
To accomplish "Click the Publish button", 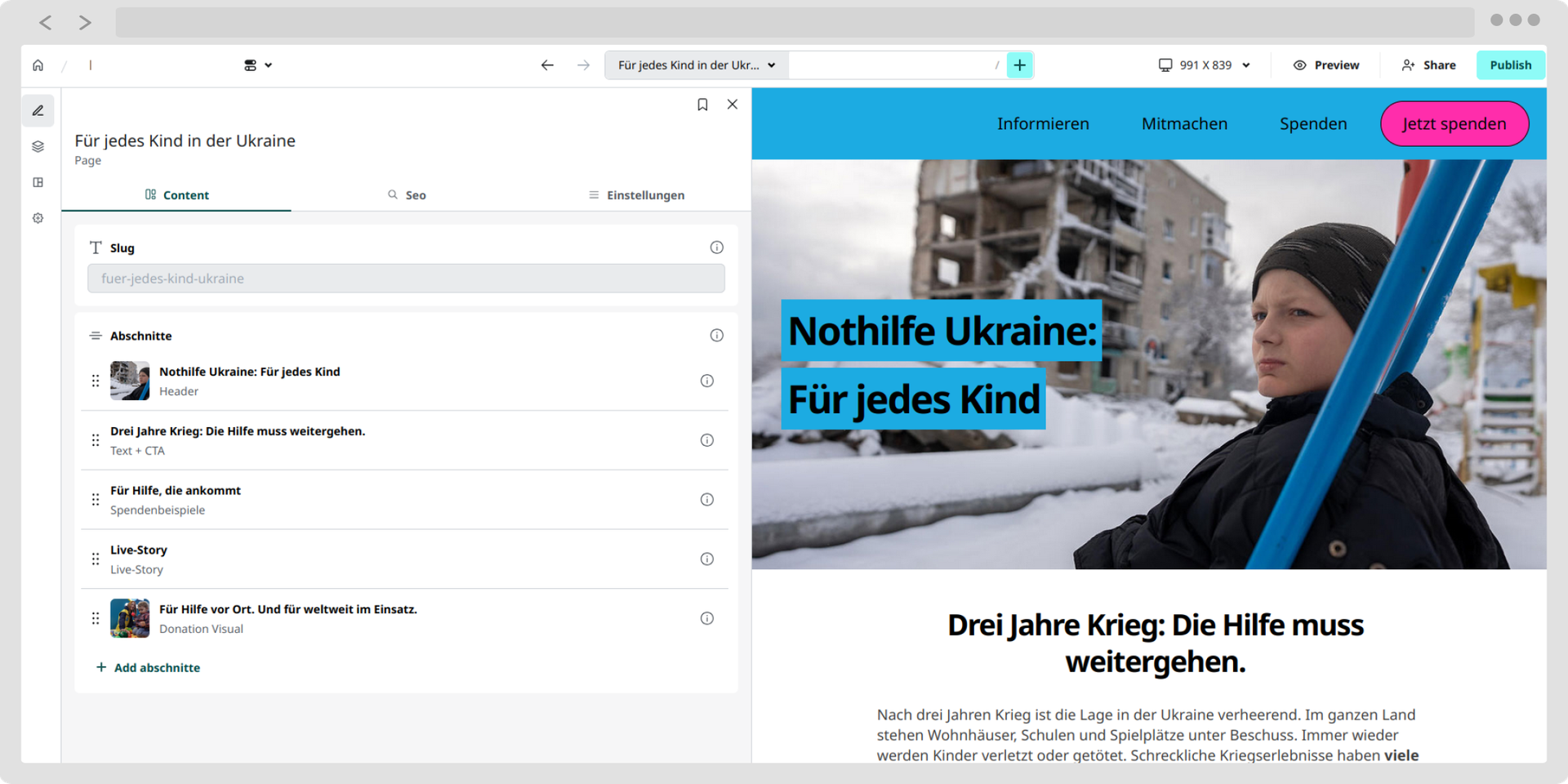I will (x=1510, y=65).
